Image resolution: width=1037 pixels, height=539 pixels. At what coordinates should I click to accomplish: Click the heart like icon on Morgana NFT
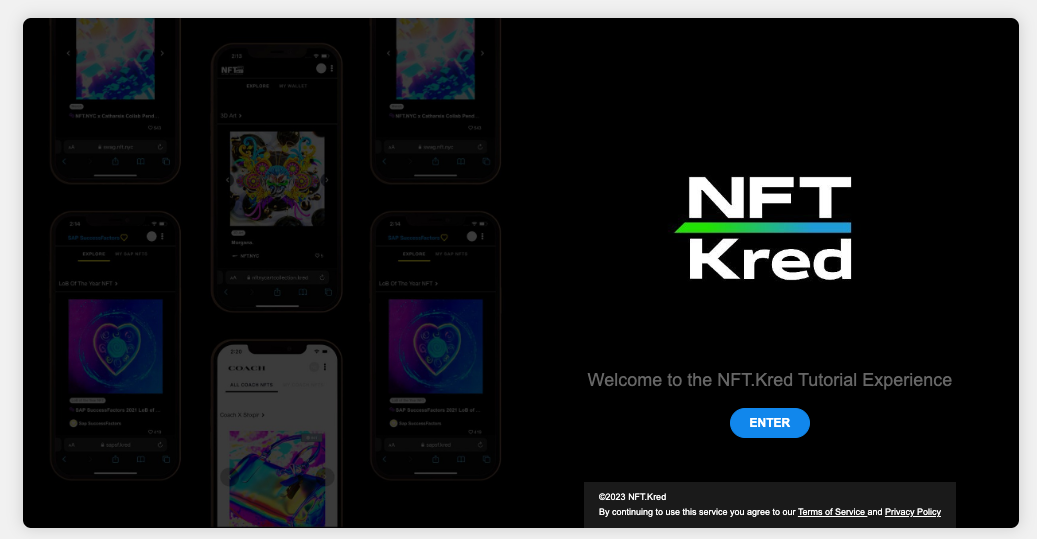pyautogui.click(x=317, y=255)
